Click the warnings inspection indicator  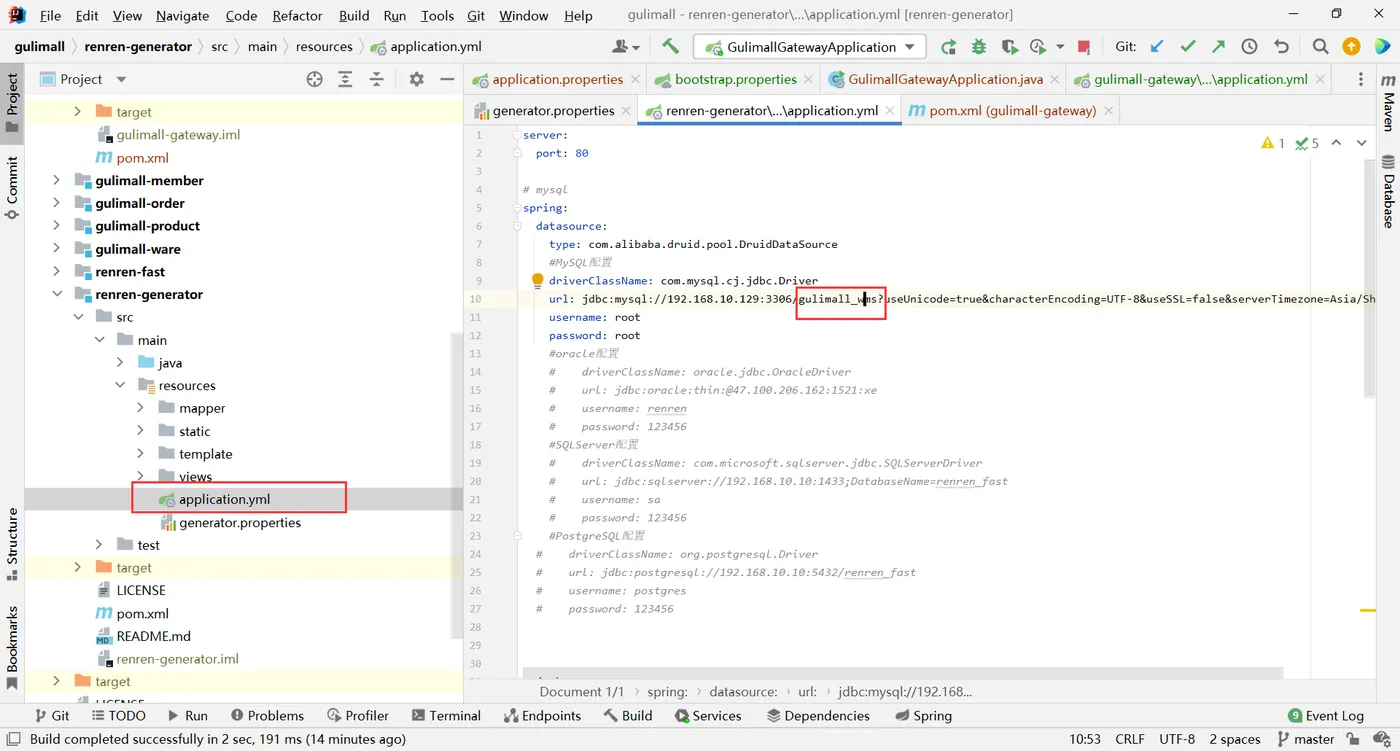click(x=1273, y=143)
